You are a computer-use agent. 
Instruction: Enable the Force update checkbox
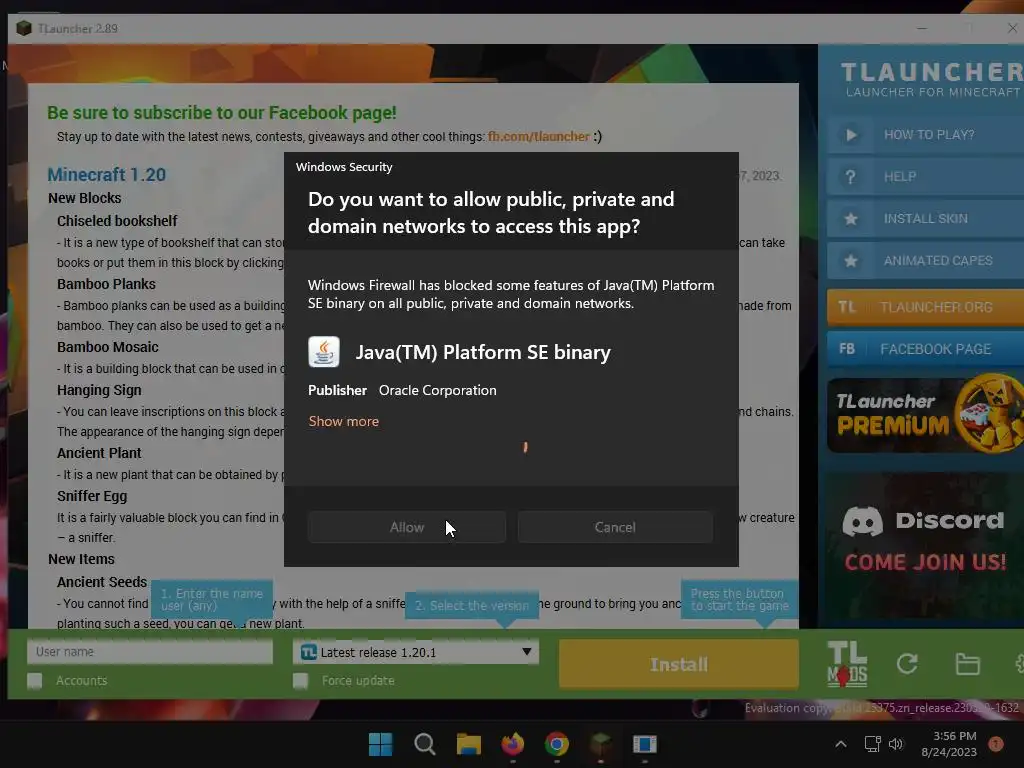pos(300,680)
